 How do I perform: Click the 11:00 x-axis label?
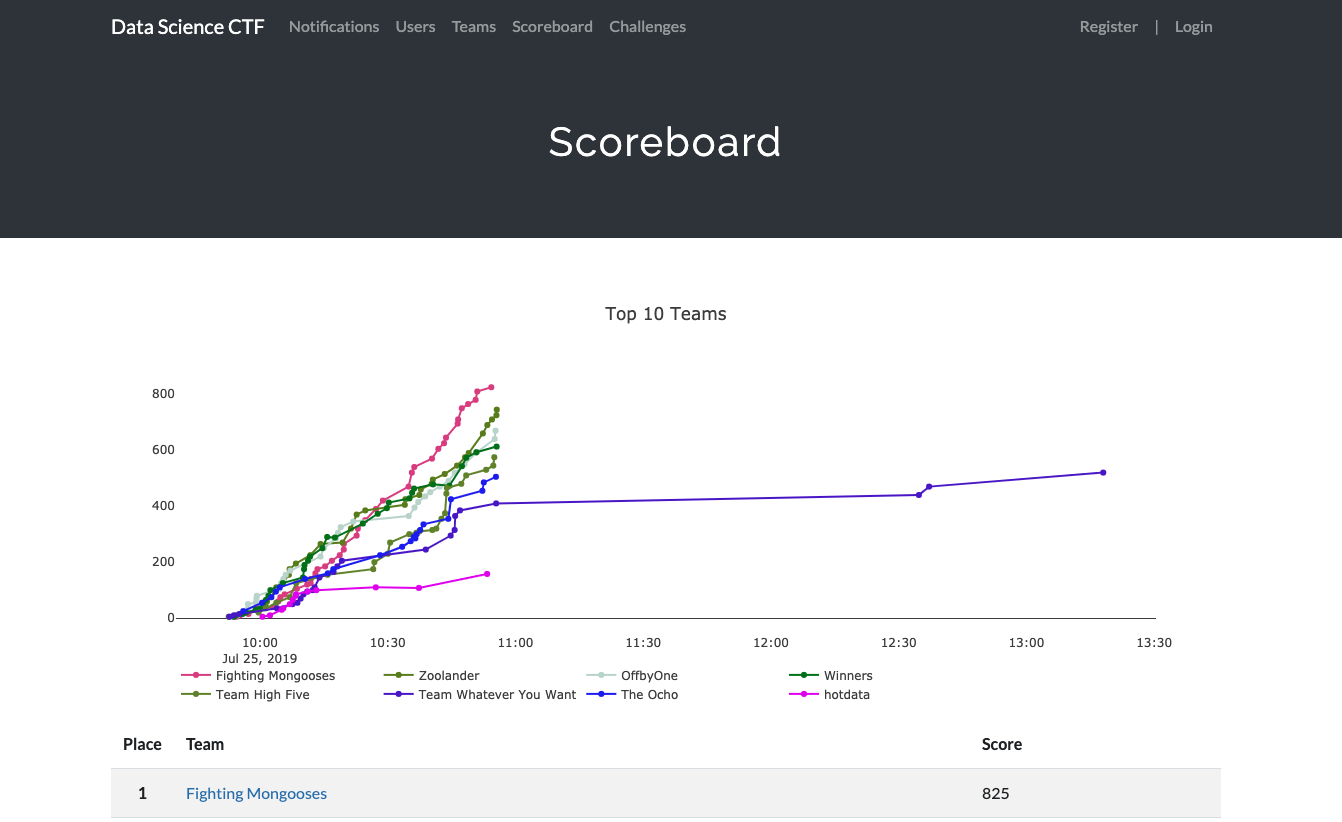click(515, 643)
